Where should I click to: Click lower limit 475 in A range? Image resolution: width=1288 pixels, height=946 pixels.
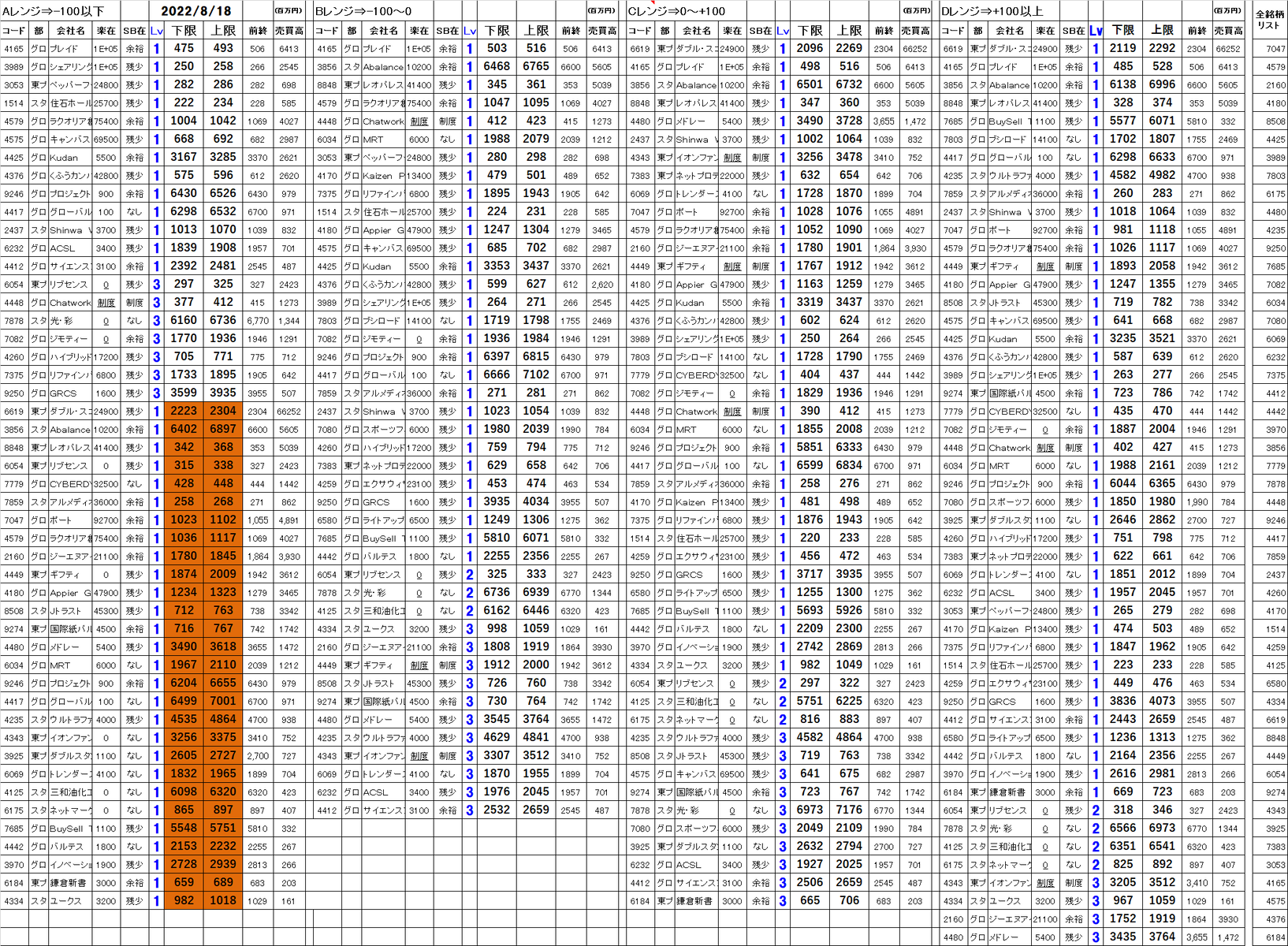pyautogui.click(x=184, y=48)
